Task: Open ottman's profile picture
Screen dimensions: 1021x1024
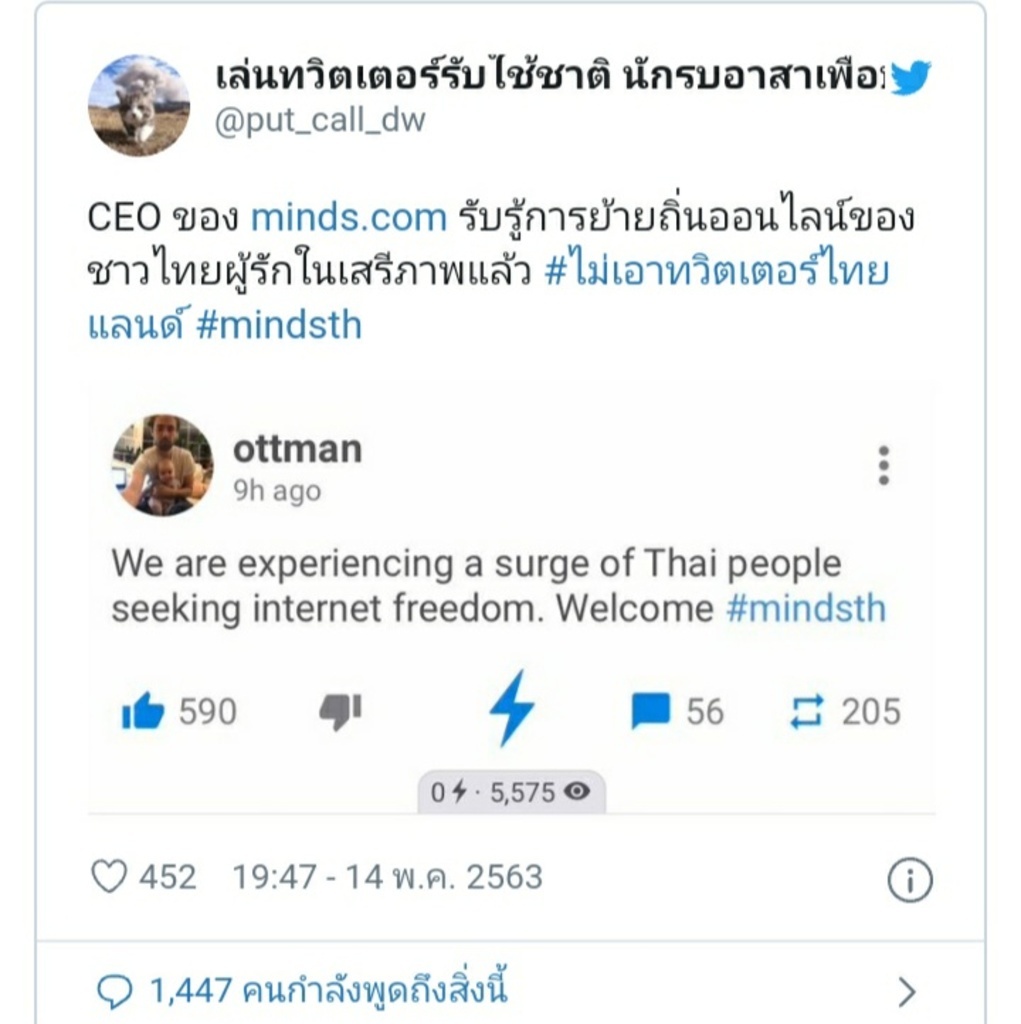Action: tap(162, 465)
